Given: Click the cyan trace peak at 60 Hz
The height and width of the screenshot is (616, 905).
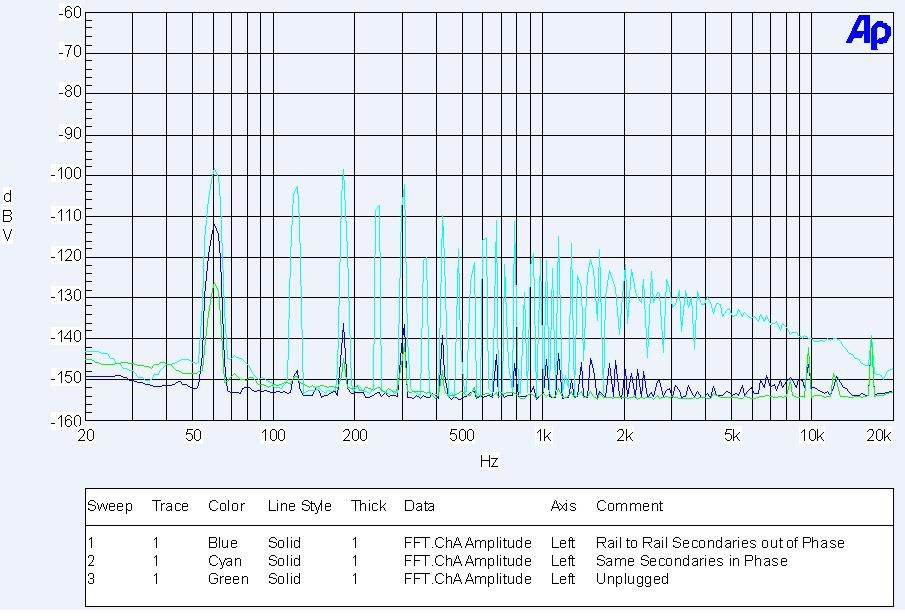Looking at the screenshot, I should coord(214,170).
